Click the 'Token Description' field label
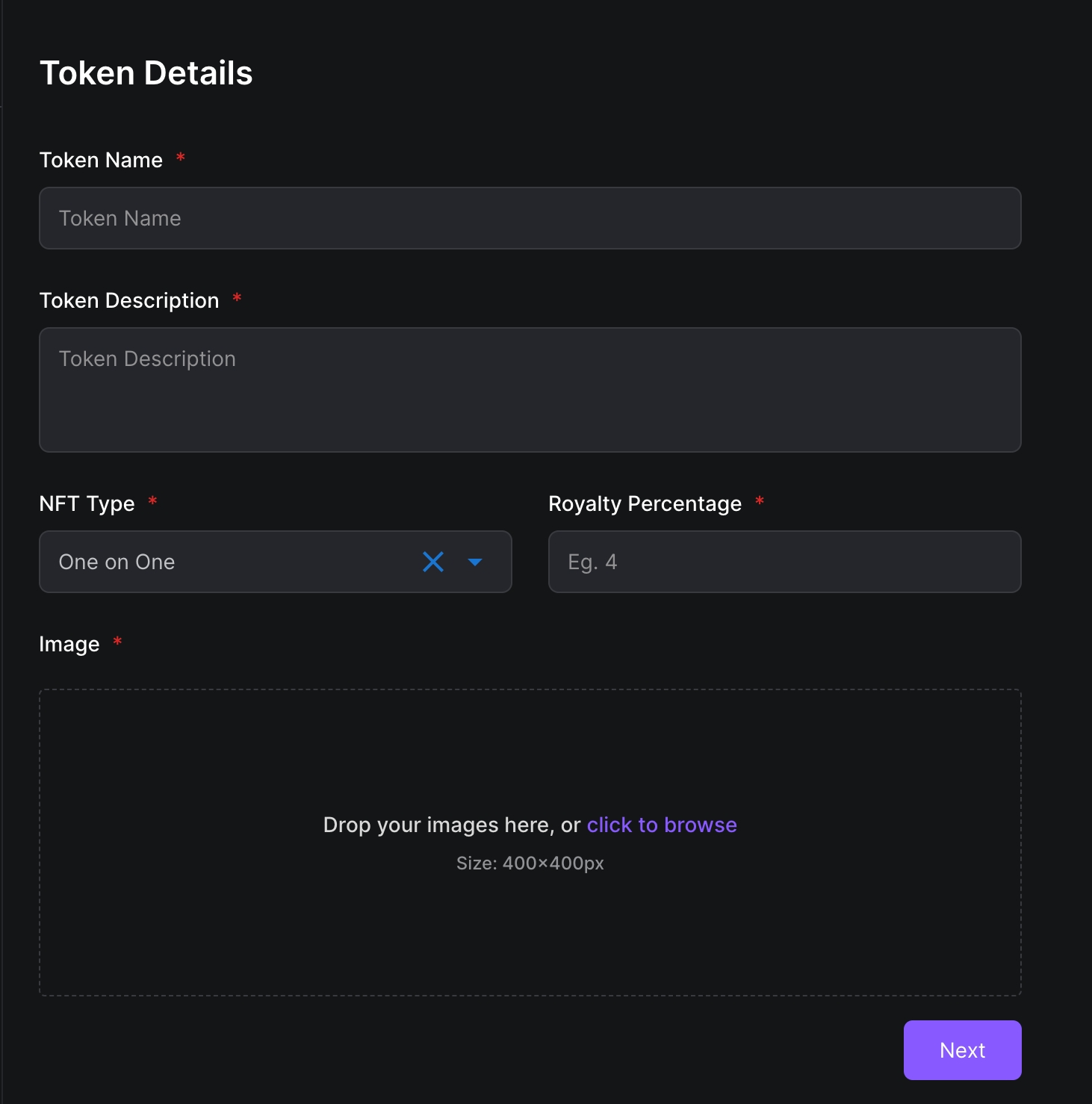The height and width of the screenshot is (1104, 1092). (129, 300)
